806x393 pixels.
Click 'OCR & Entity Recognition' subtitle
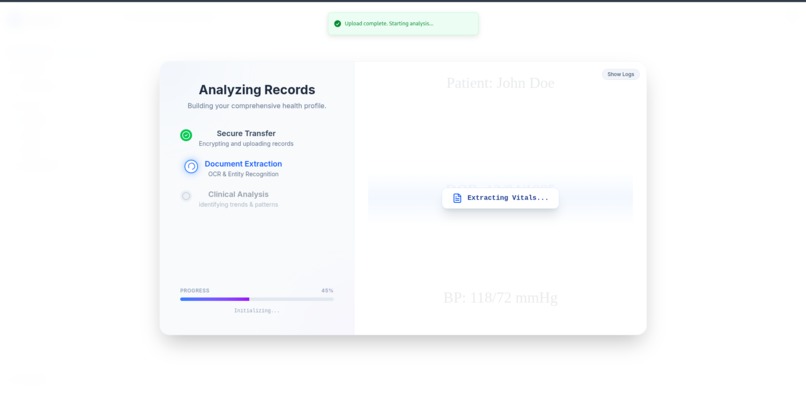point(243,174)
